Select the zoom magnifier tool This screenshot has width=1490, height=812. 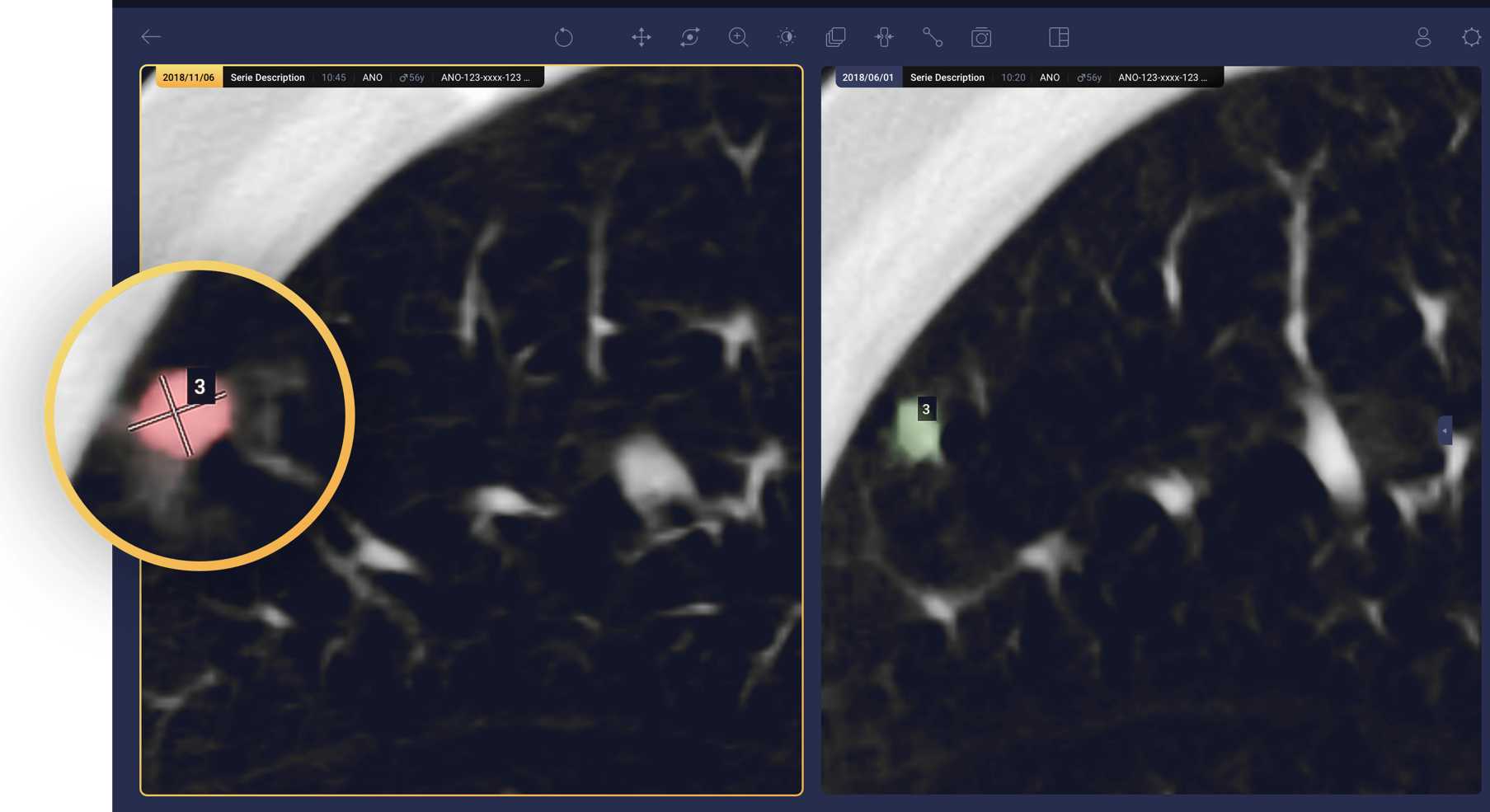[738, 37]
